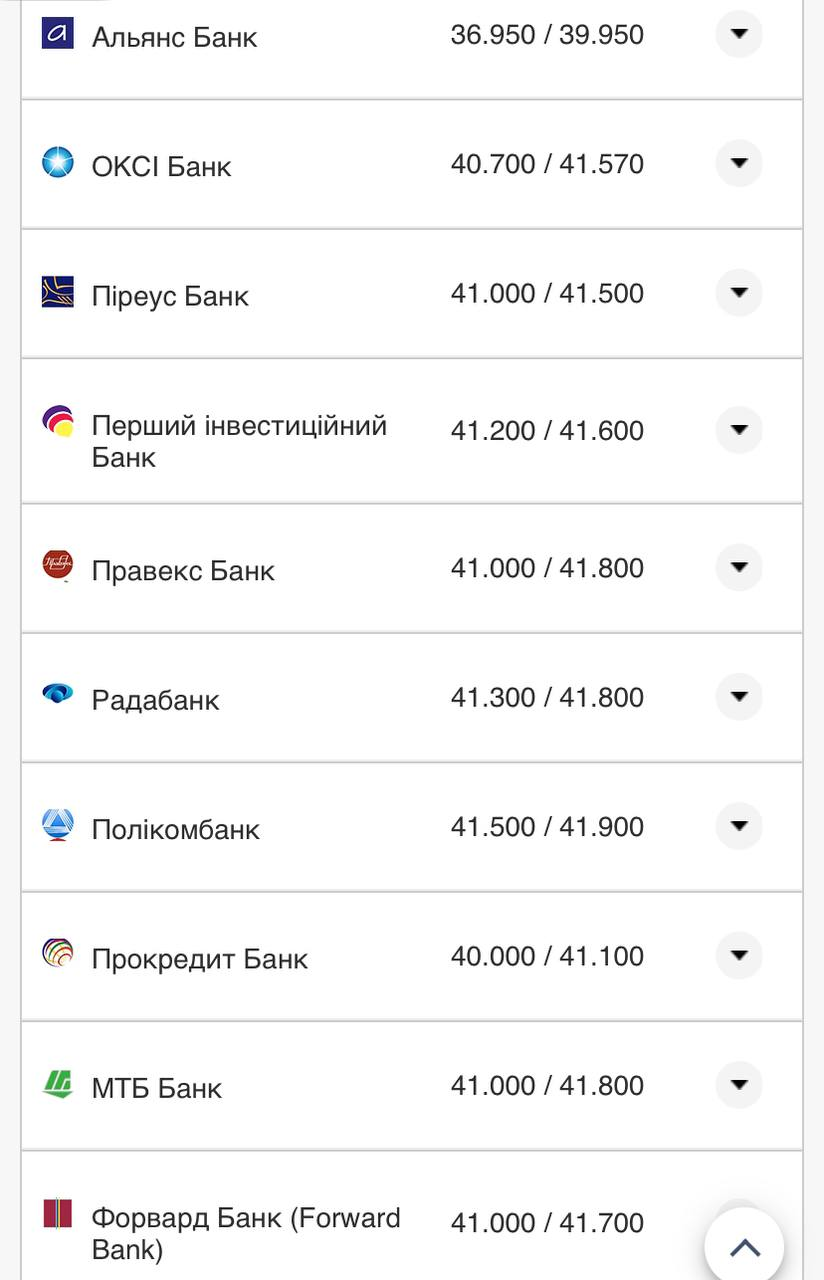
Task: Click the Правекс Банк logo icon
Action: pos(58,566)
